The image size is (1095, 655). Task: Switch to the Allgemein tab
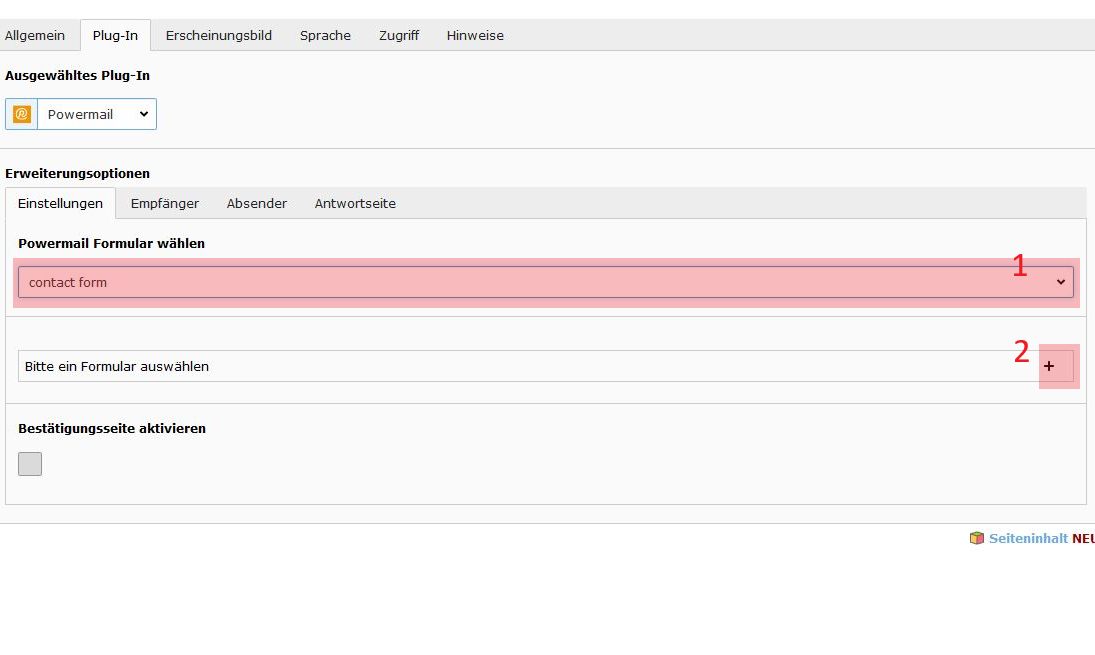(35, 35)
